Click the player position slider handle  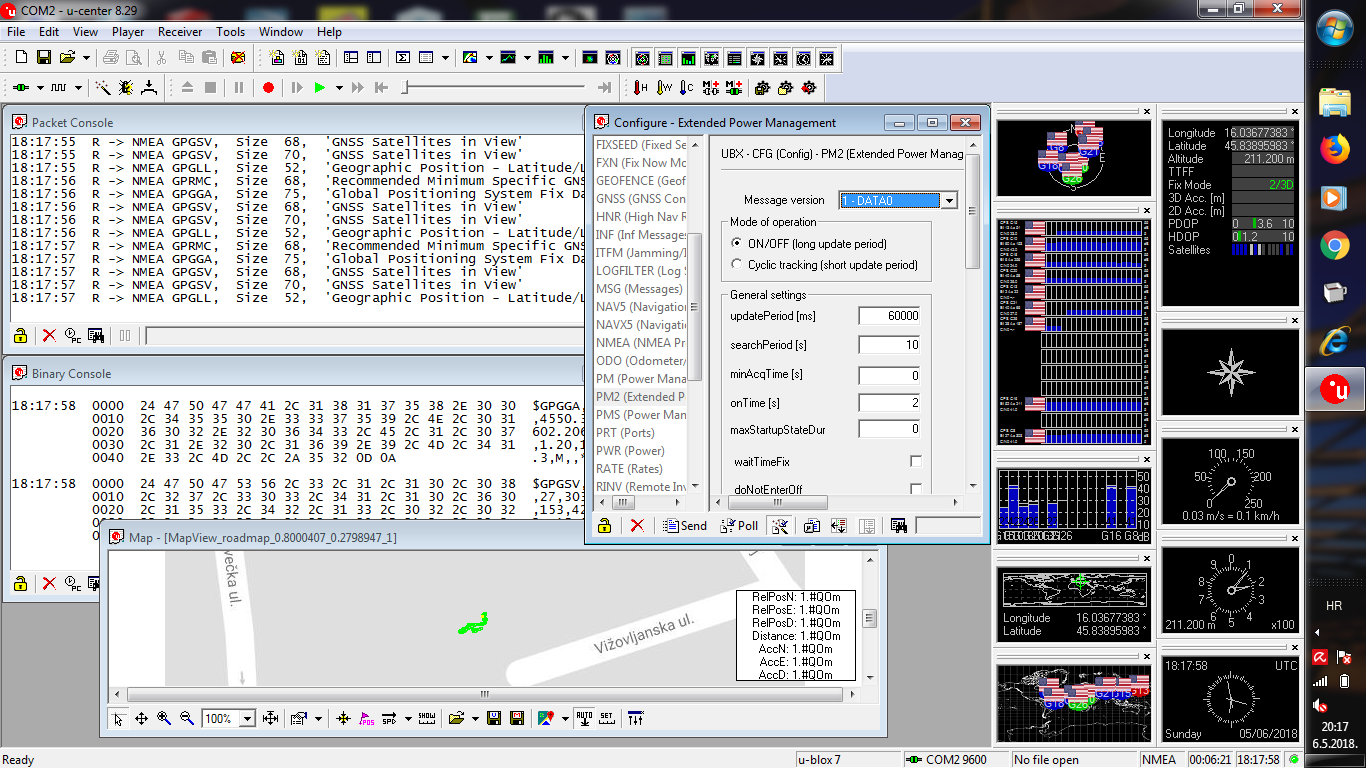pos(404,88)
